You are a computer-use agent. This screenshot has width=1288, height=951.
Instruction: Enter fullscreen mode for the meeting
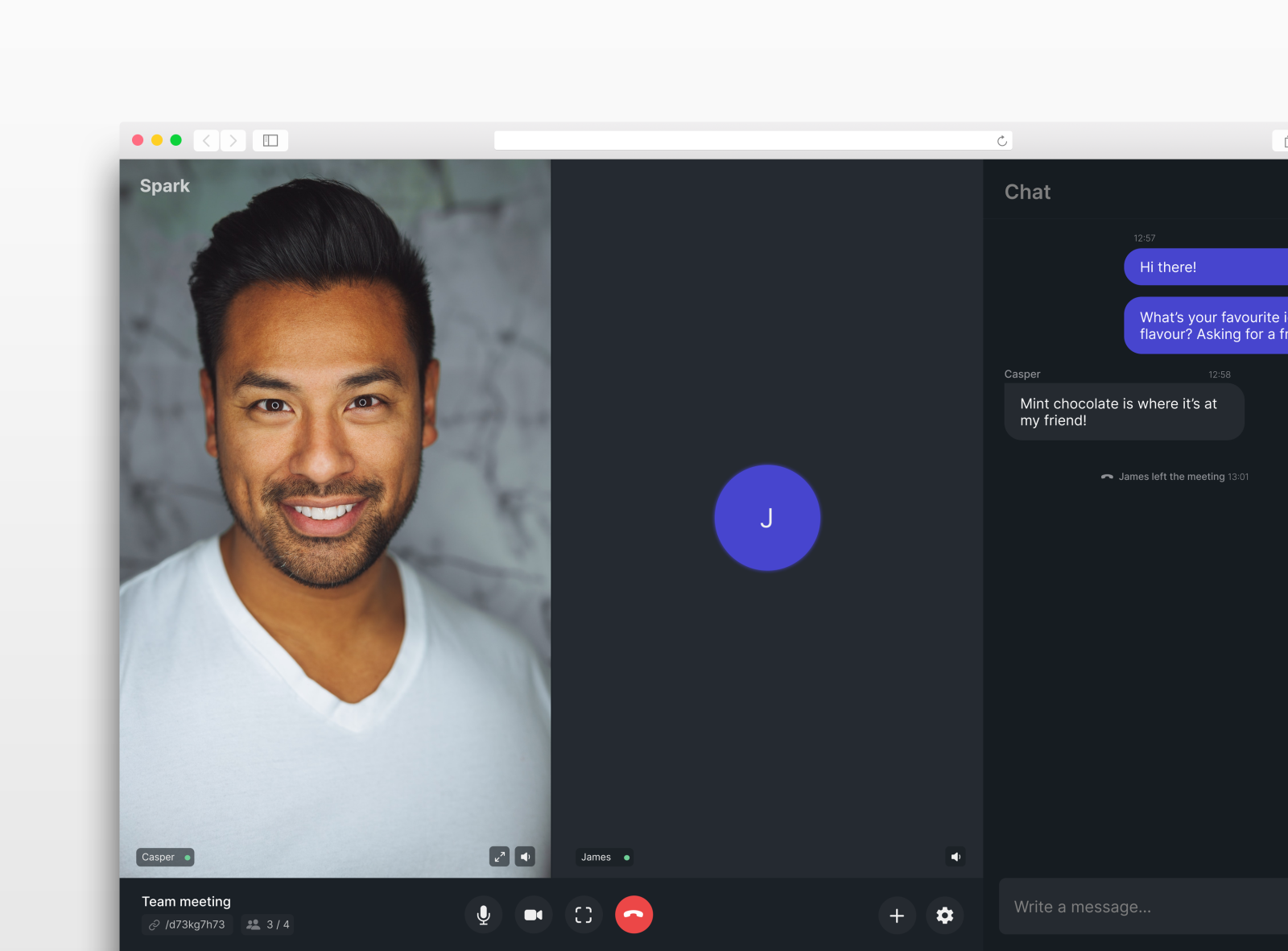pyautogui.click(x=584, y=915)
